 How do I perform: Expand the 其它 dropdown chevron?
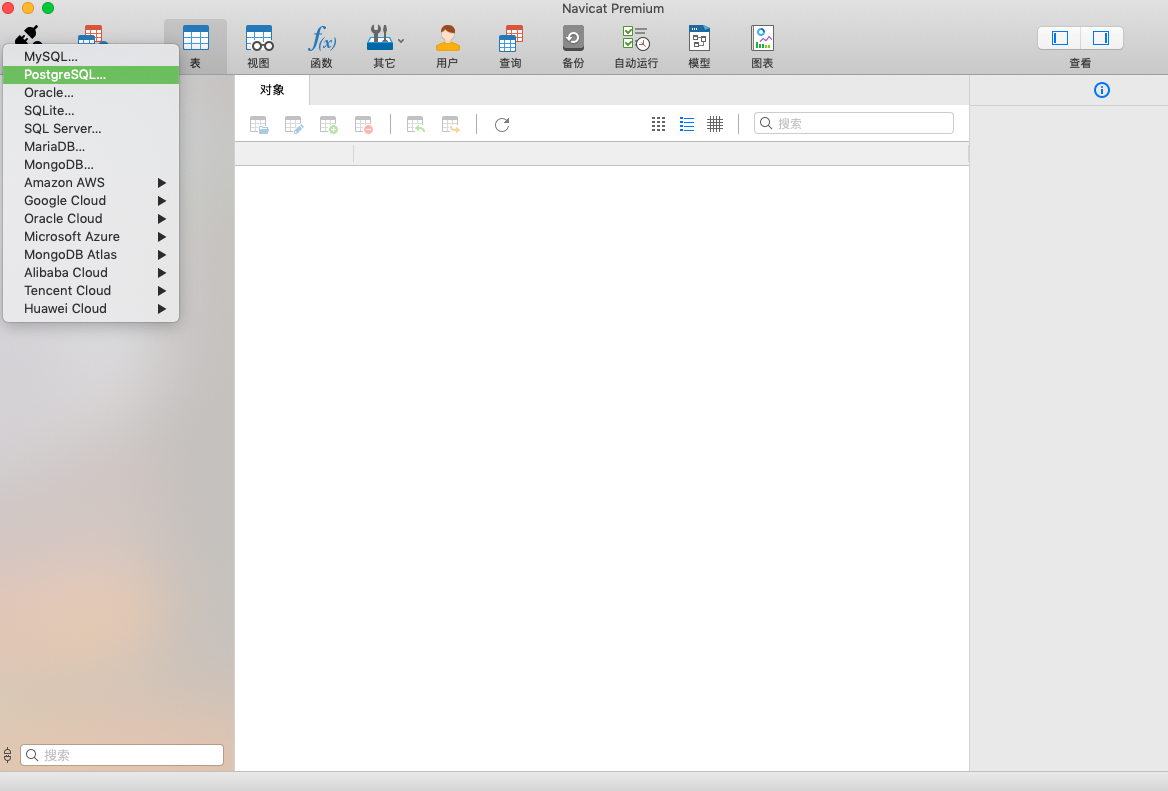tap(401, 41)
